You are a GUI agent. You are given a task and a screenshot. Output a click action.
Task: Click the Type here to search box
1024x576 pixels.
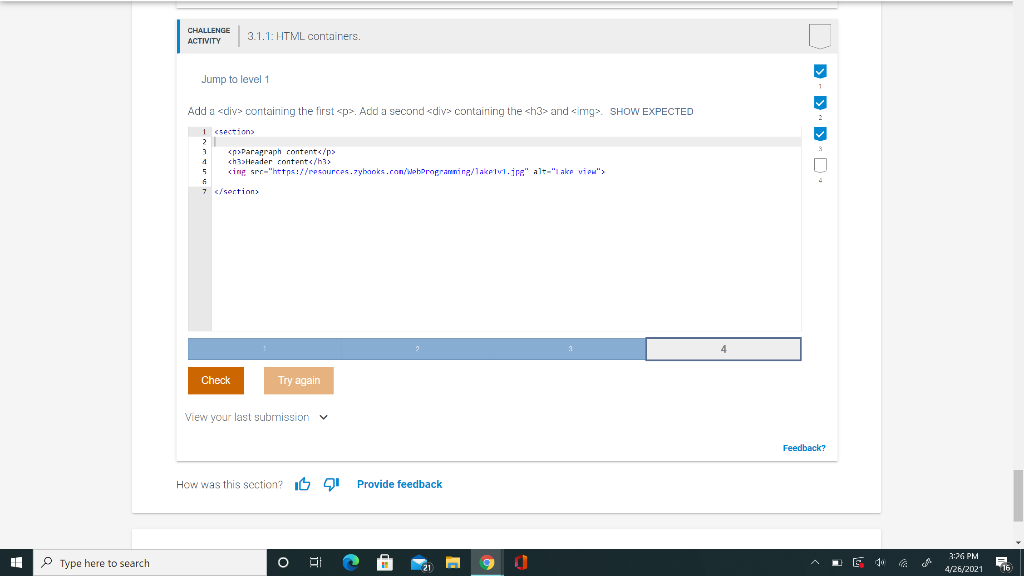coord(130,562)
